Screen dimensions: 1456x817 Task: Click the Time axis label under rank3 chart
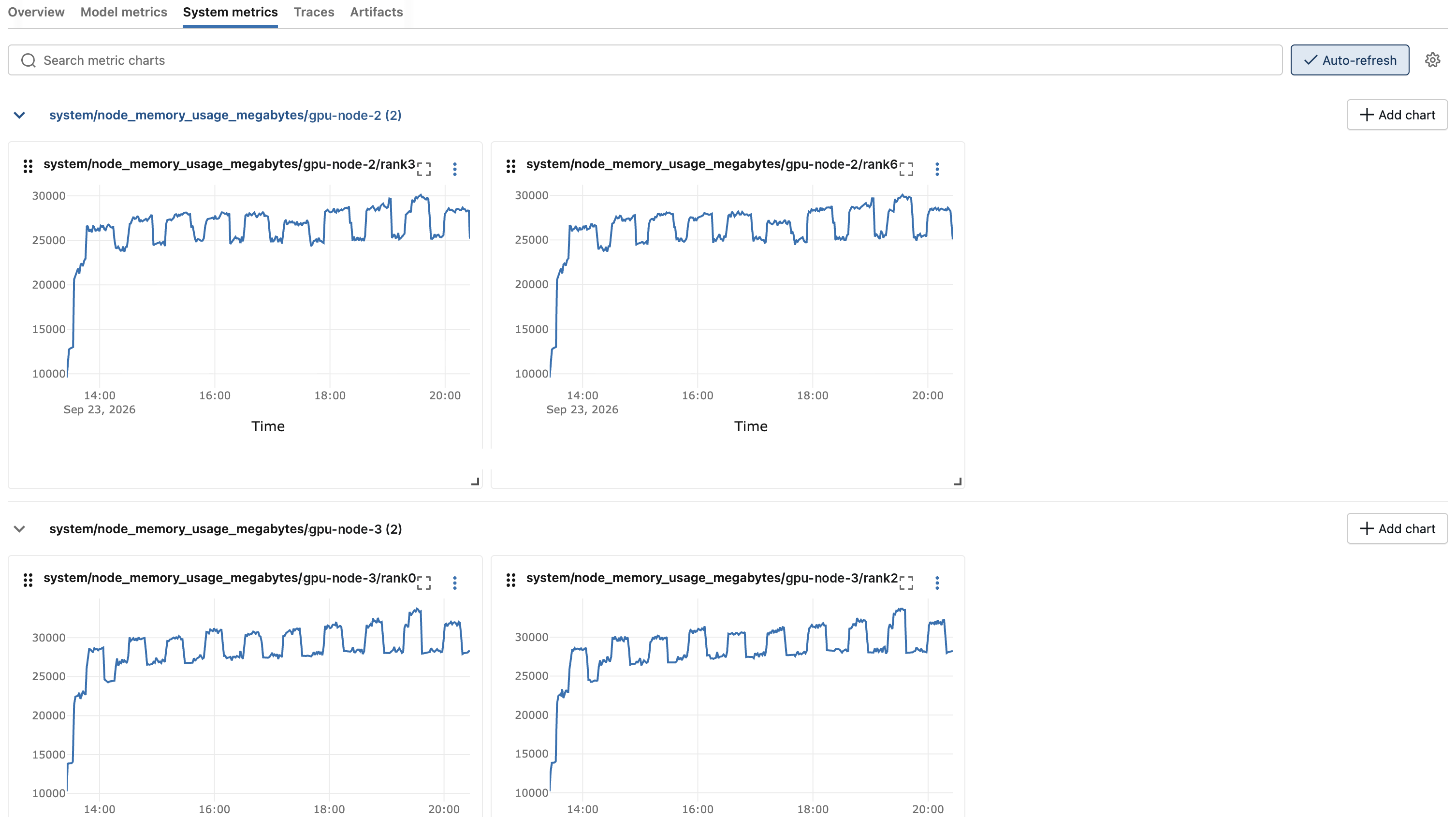[268, 427]
